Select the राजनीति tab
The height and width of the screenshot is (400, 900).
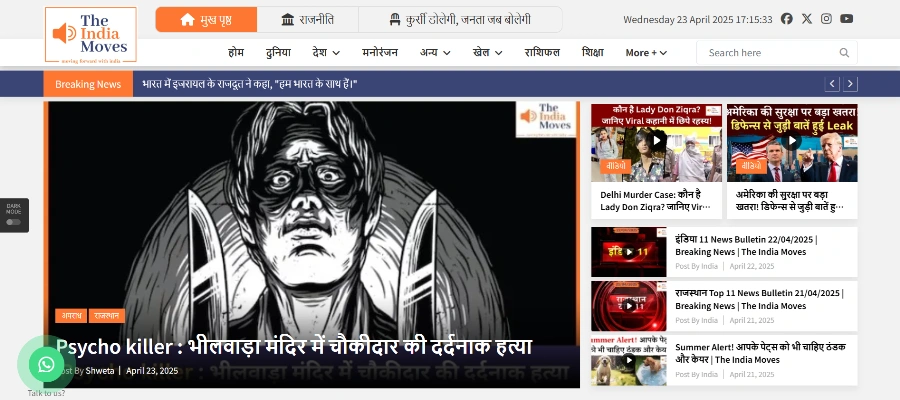[308, 20]
